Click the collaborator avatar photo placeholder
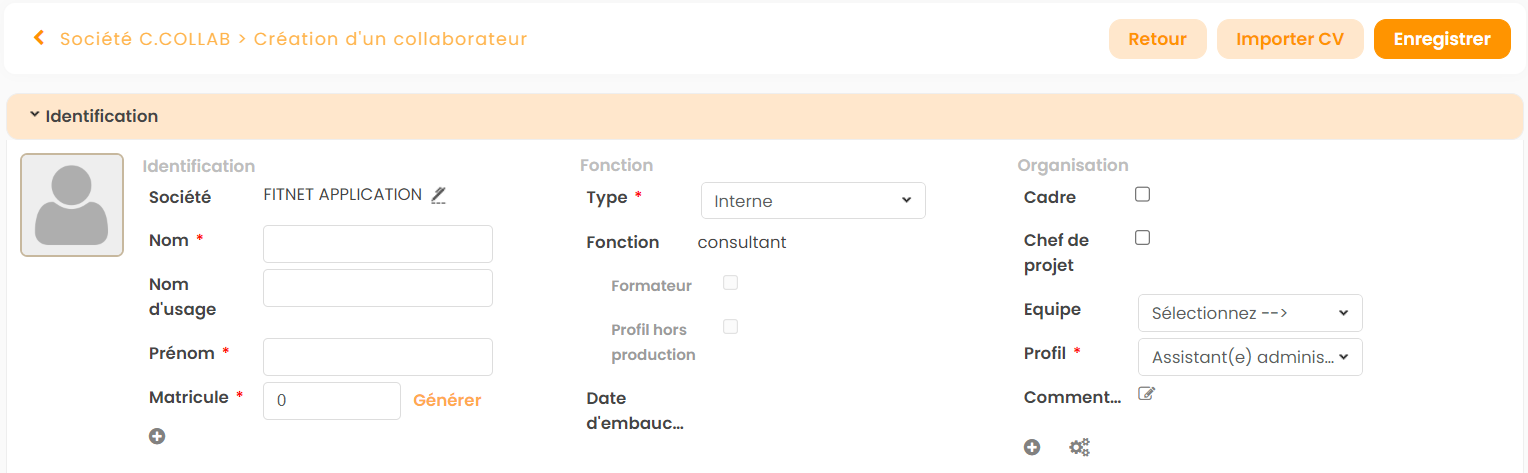This screenshot has height=473, width=1528. 72,205
